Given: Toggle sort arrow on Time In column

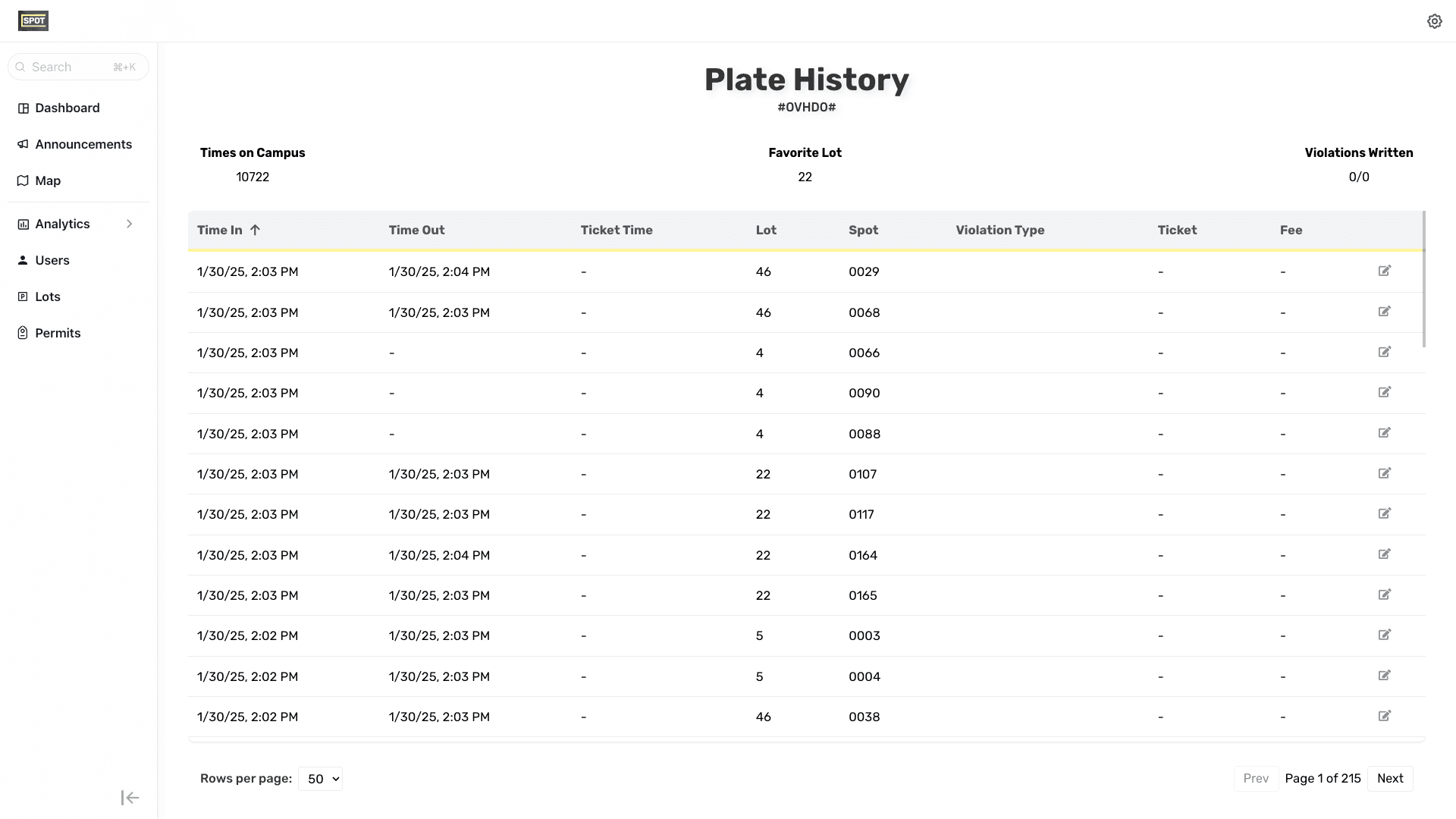Looking at the screenshot, I should pos(255,230).
